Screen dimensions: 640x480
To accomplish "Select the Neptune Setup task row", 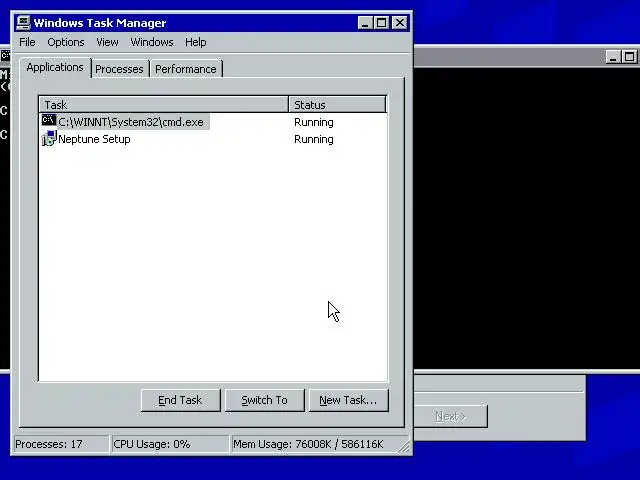I will pos(213,139).
